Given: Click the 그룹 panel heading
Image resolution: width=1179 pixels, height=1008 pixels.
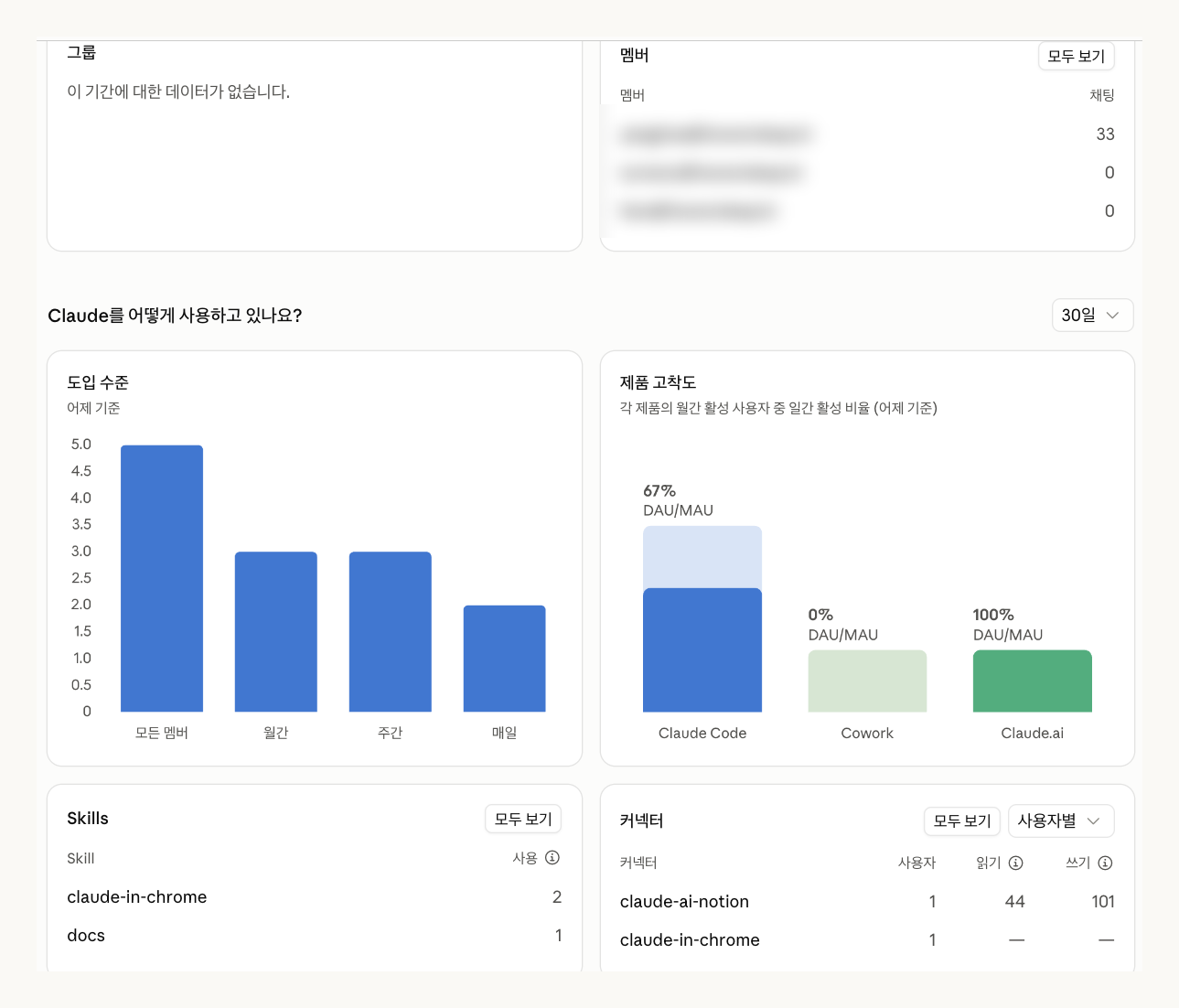Looking at the screenshot, I should (x=81, y=53).
